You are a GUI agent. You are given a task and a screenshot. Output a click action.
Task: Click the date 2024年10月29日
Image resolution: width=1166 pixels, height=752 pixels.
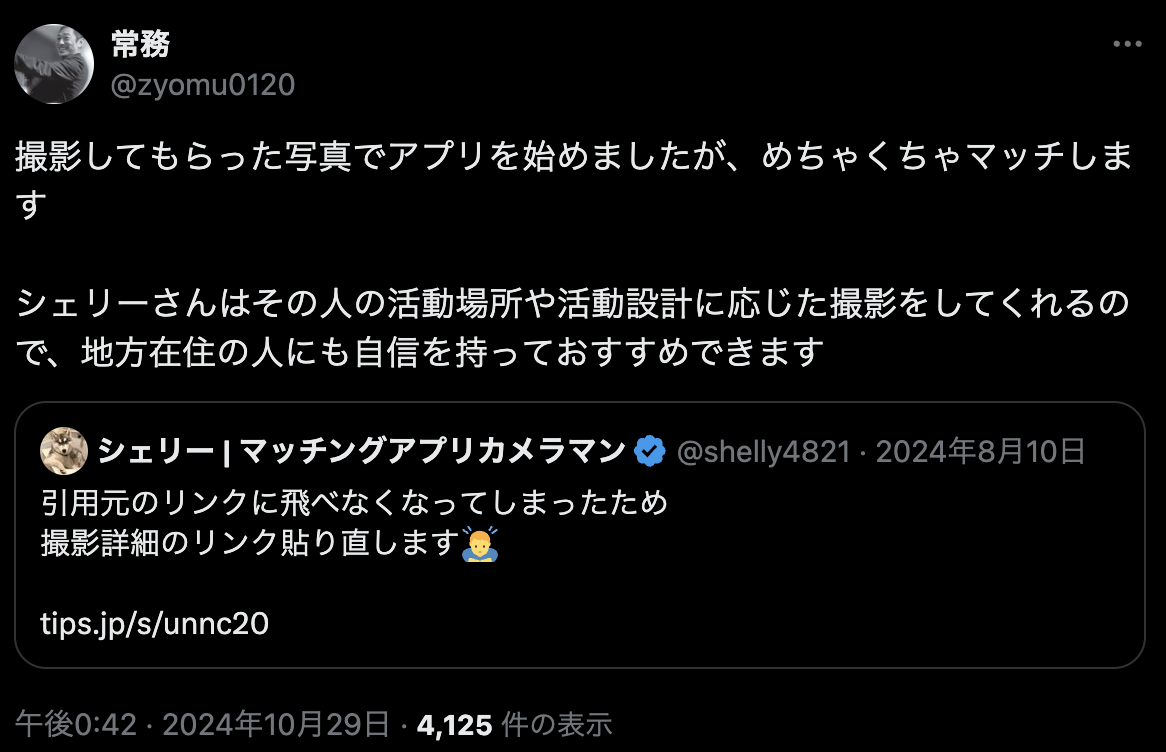[x=276, y=724]
